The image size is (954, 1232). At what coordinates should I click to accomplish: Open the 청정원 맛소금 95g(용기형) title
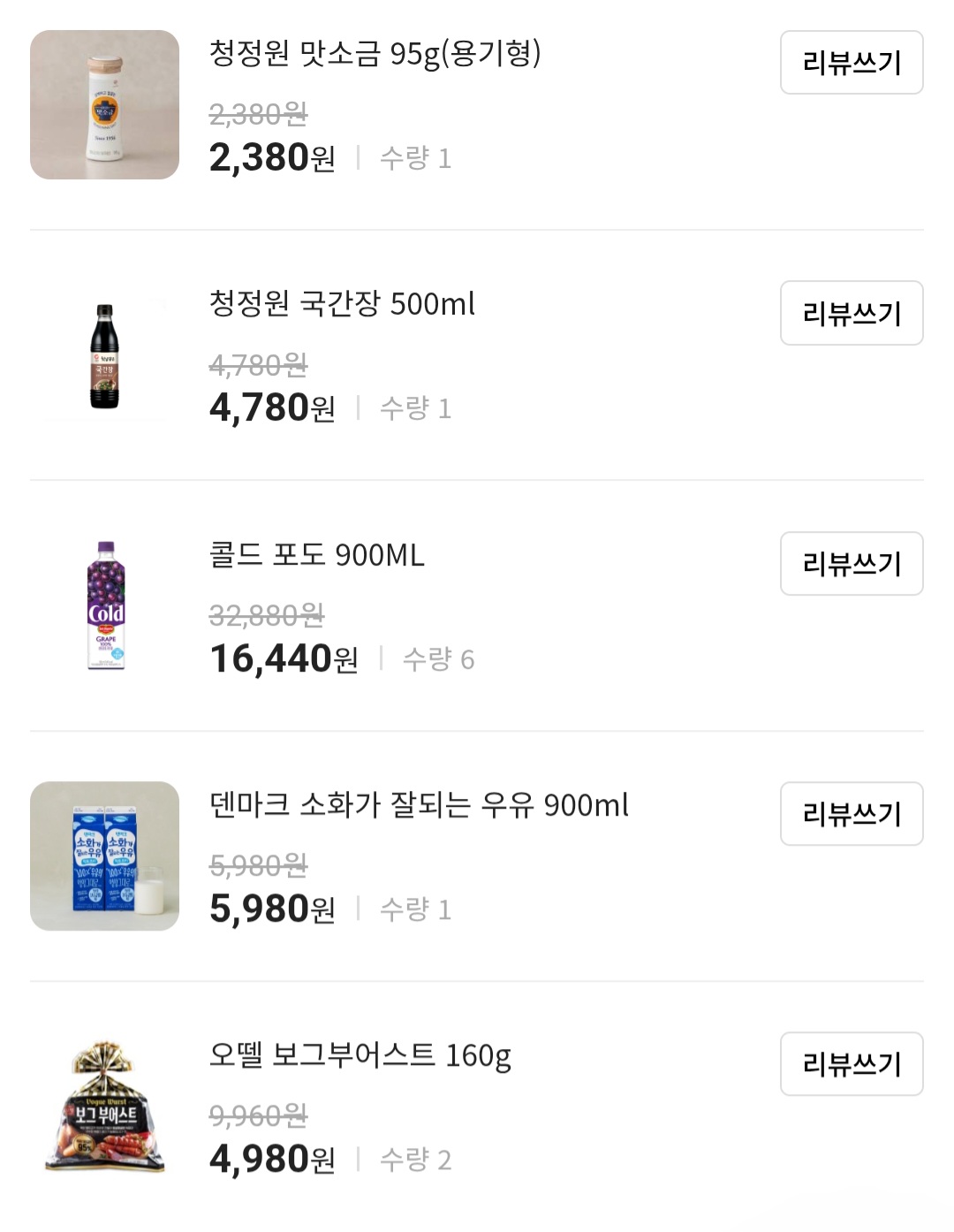point(375,54)
